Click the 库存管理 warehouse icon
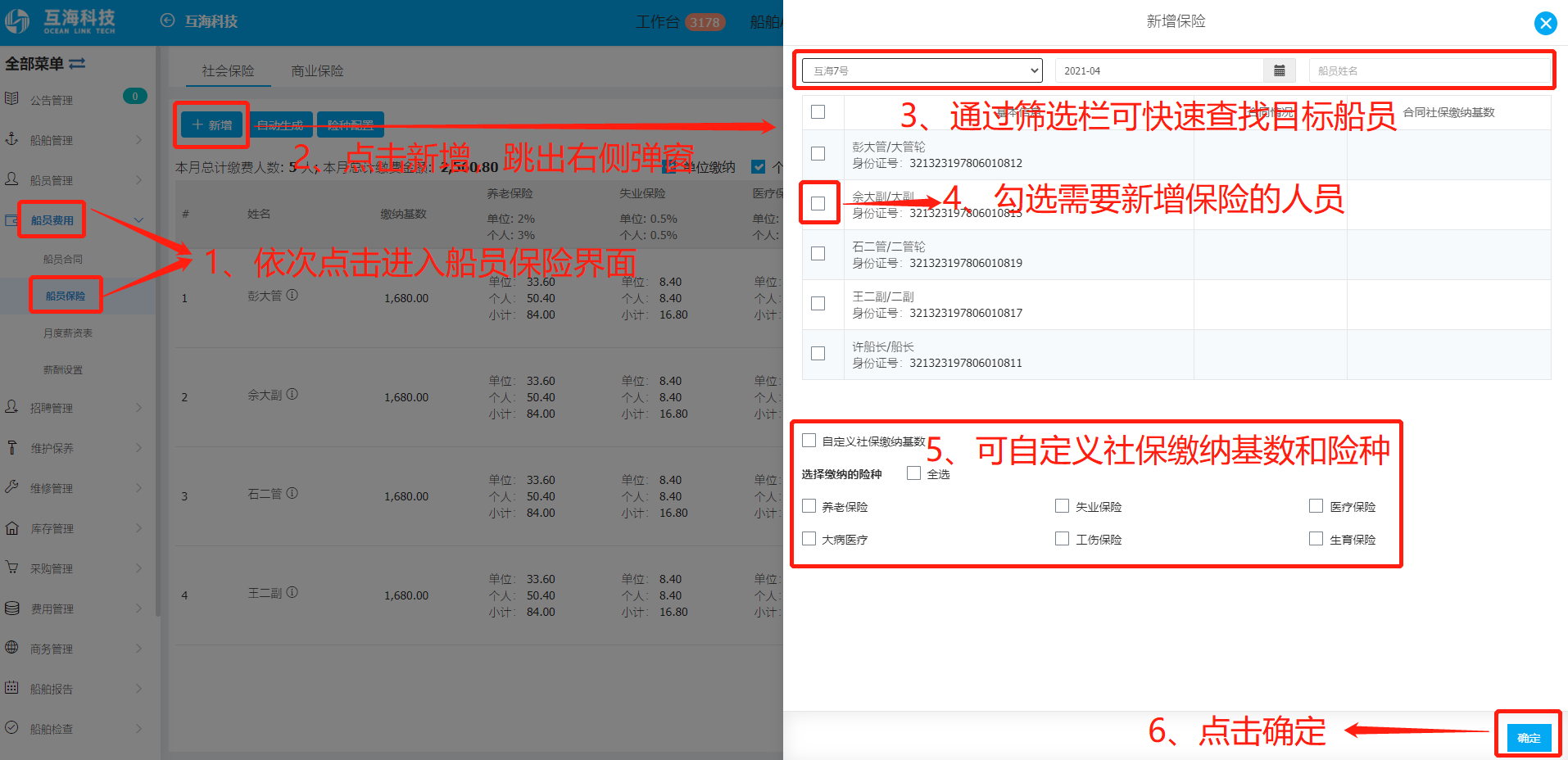Viewport: 1568px width, 760px height. pos(11,527)
